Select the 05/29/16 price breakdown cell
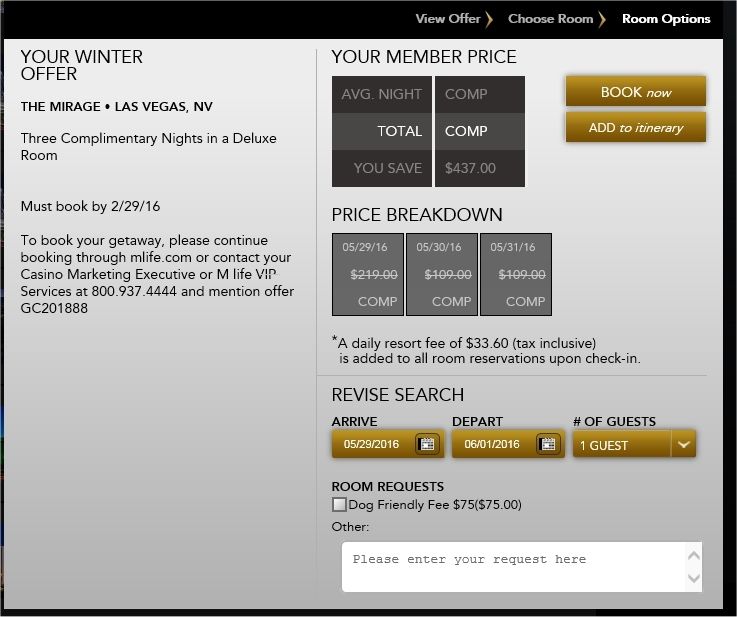Screen dimensions: 737x617 click(x=368, y=274)
